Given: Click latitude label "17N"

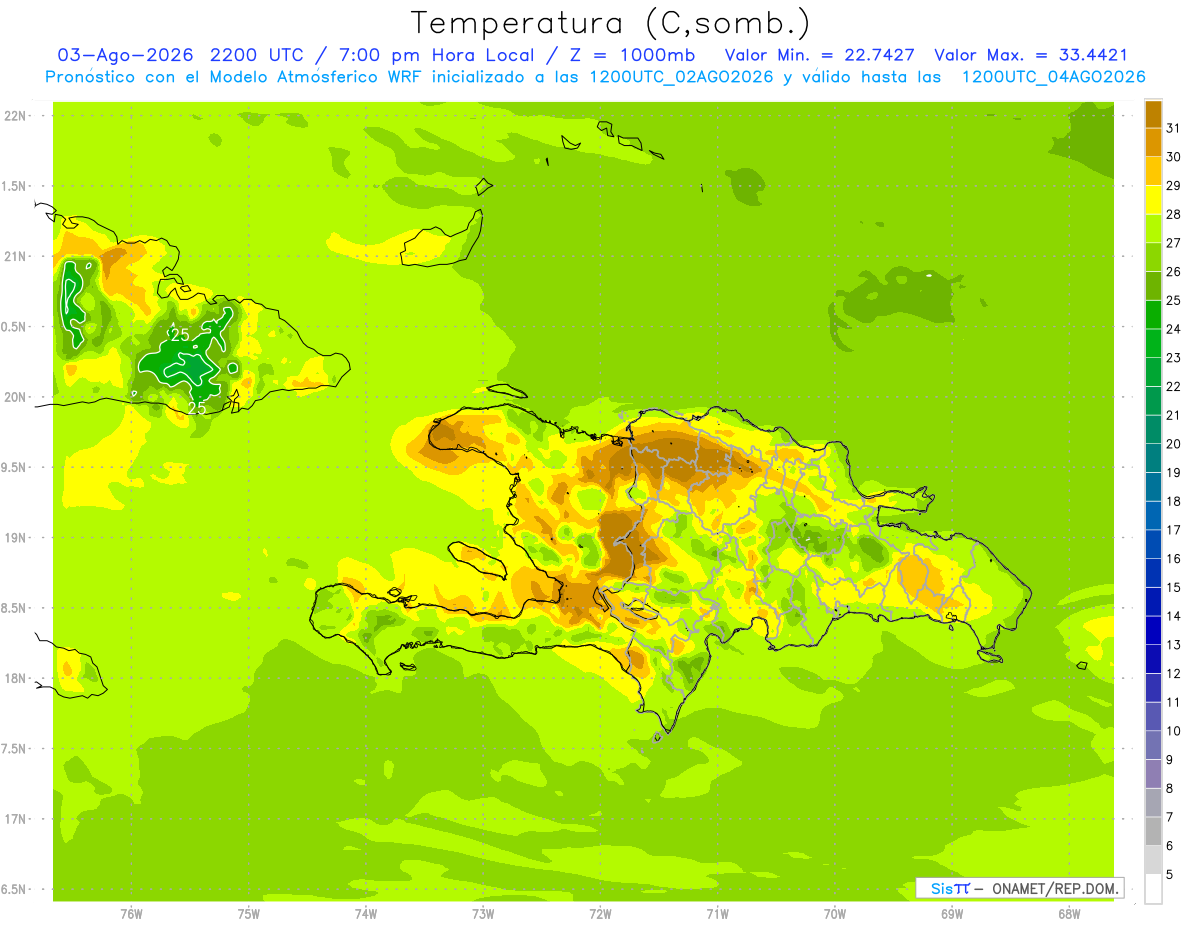Looking at the screenshot, I should coord(15,819).
